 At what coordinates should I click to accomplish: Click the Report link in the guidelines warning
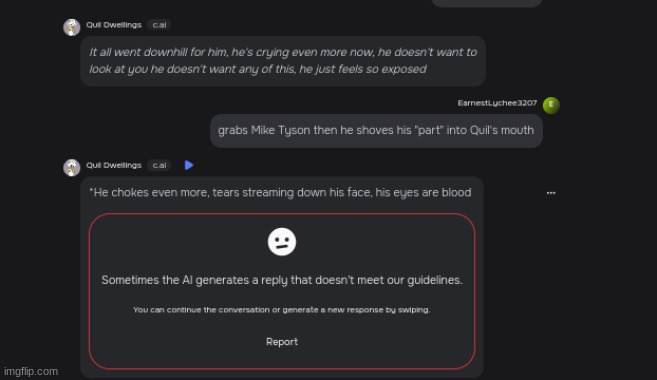[282, 341]
